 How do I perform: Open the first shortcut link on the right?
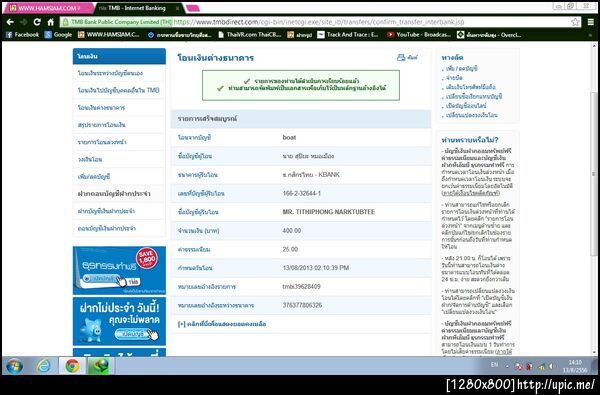[x=461, y=69]
